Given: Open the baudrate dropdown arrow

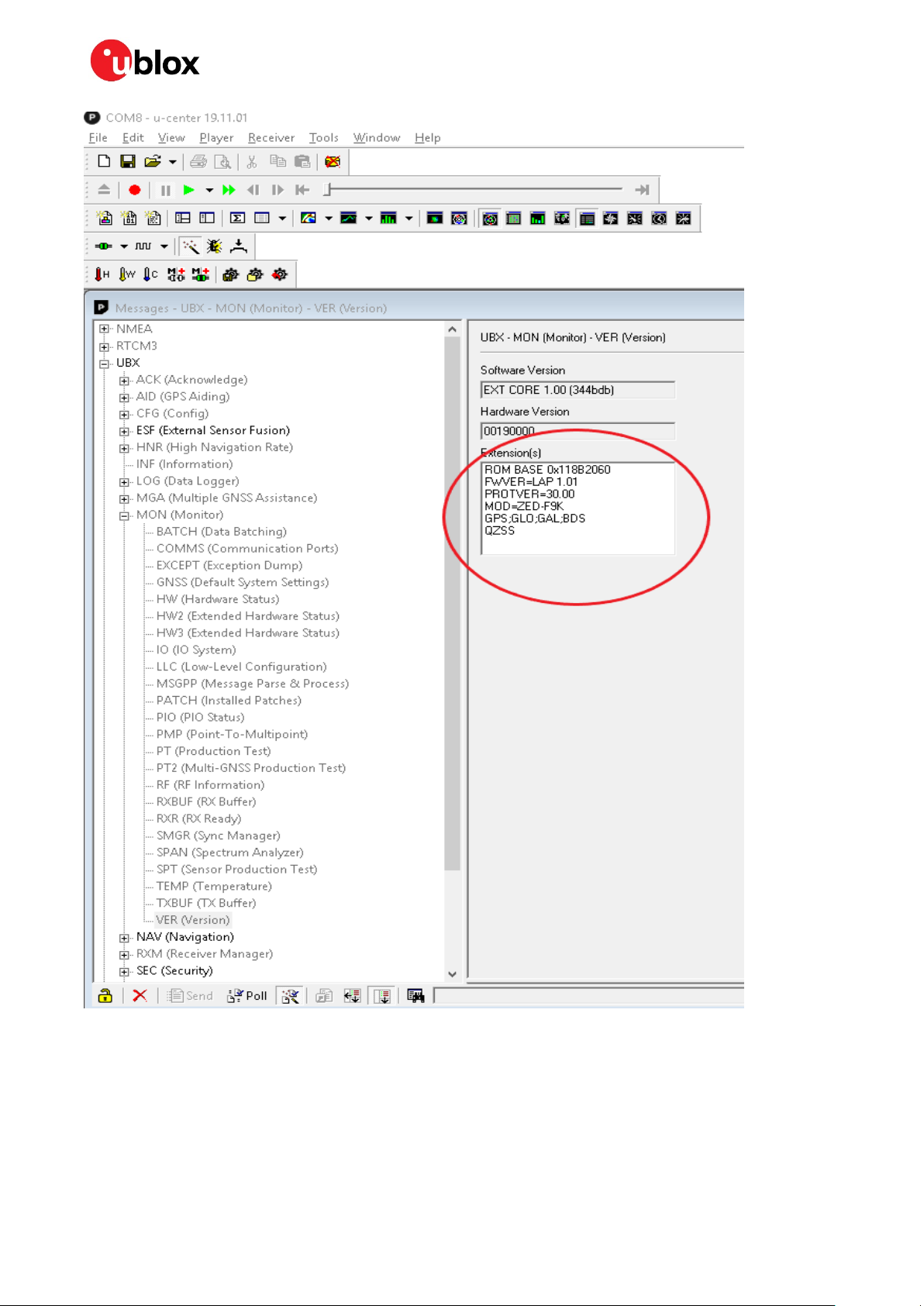Looking at the screenshot, I should coord(164,246).
